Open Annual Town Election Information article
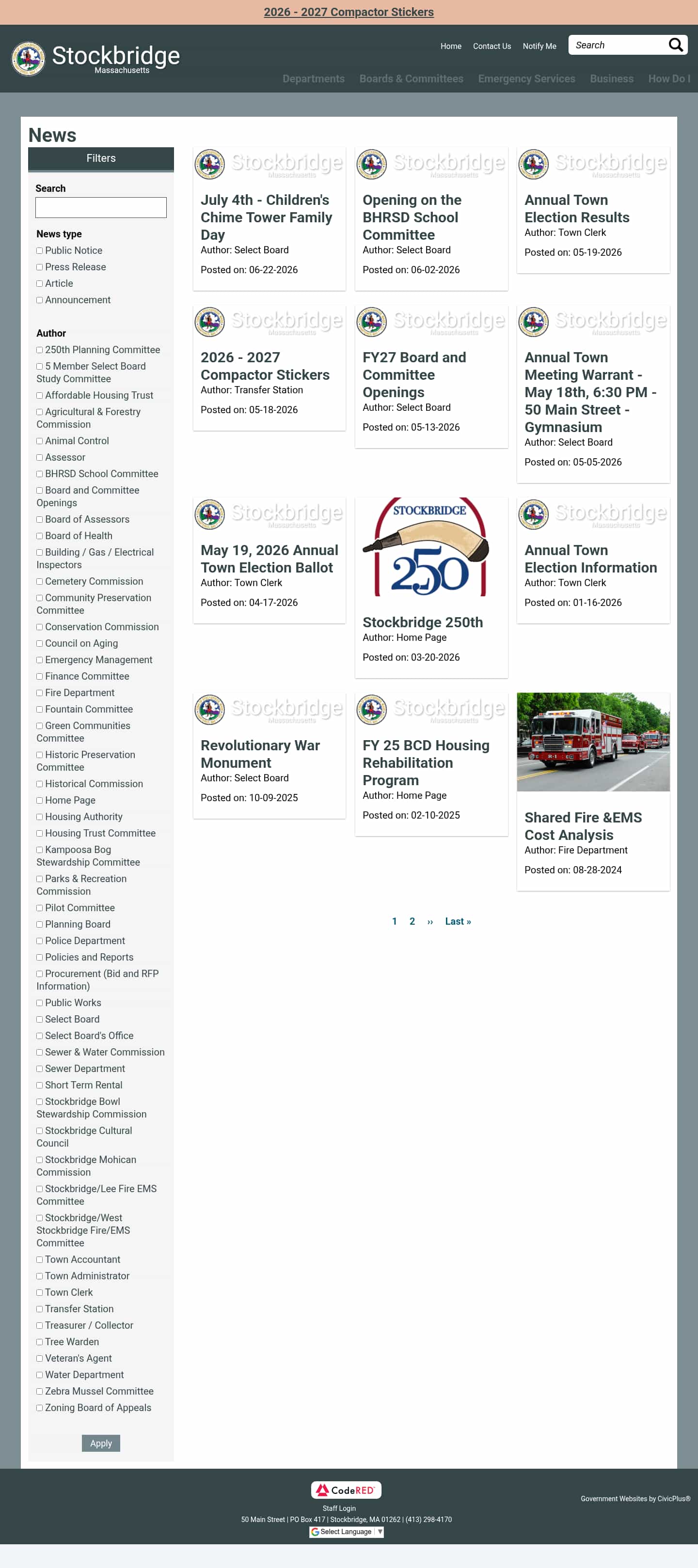 (591, 559)
